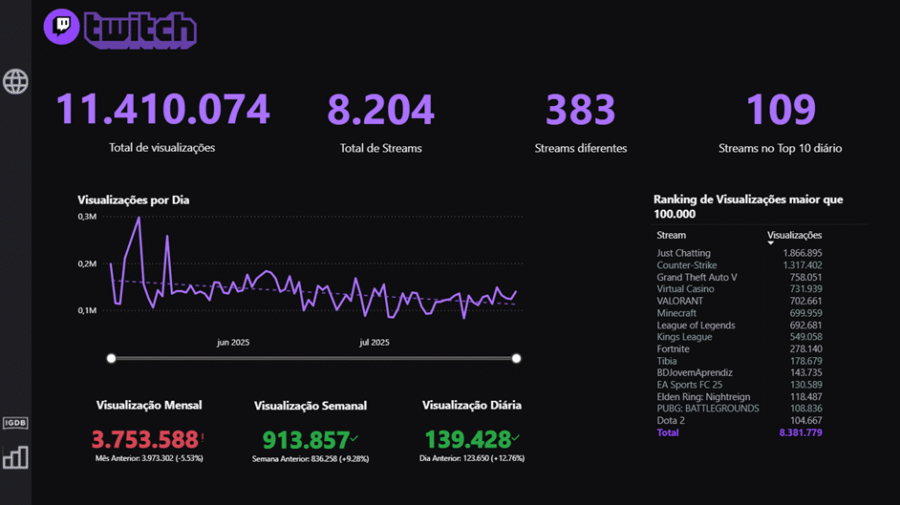
Task: Select left handle of date range slider
Action: [x=111, y=358]
